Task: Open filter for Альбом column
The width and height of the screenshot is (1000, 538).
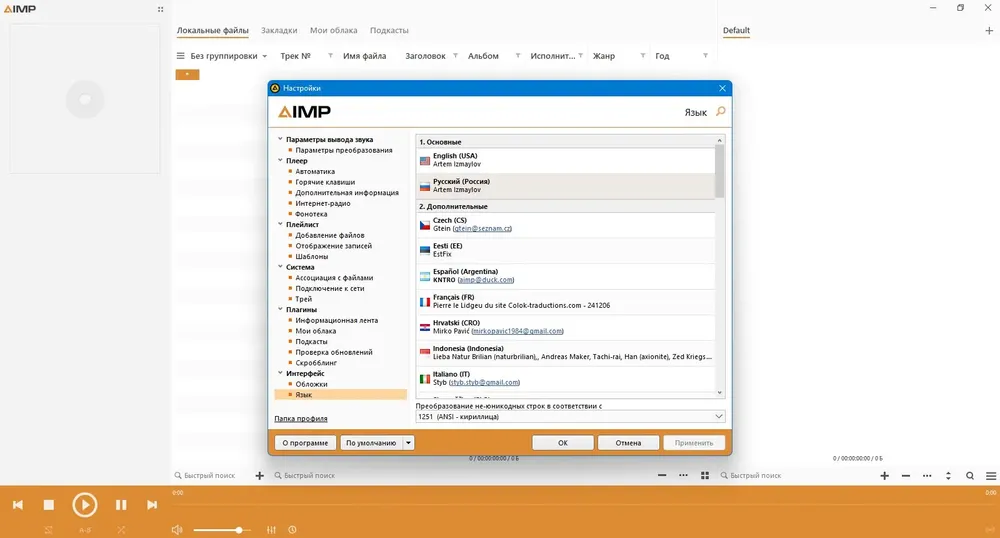Action: point(518,56)
